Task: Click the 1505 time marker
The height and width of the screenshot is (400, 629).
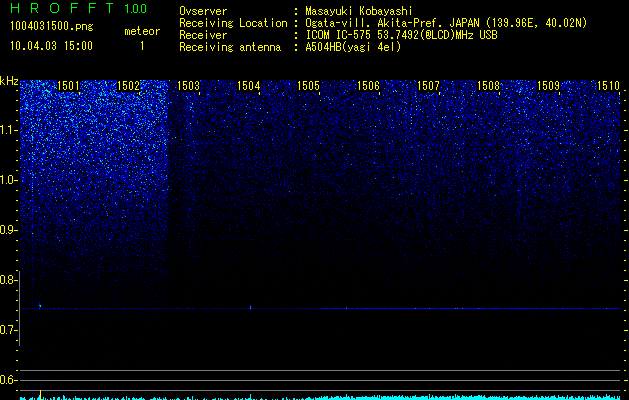Action: coord(308,85)
